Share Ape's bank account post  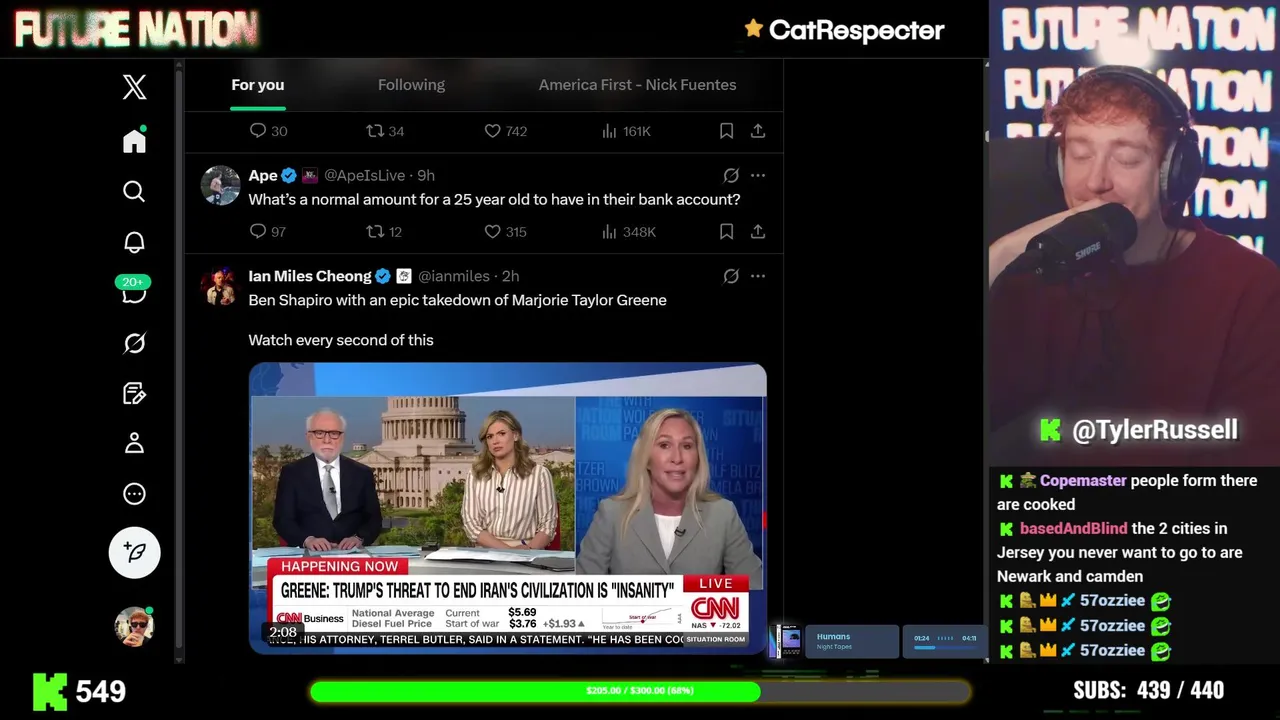(758, 232)
